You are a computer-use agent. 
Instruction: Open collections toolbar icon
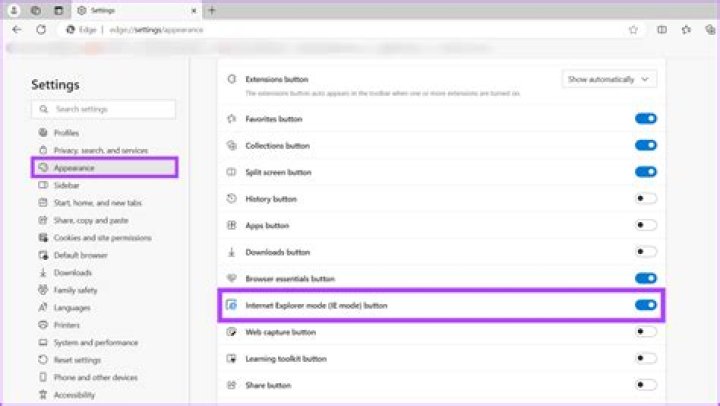click(x=710, y=30)
